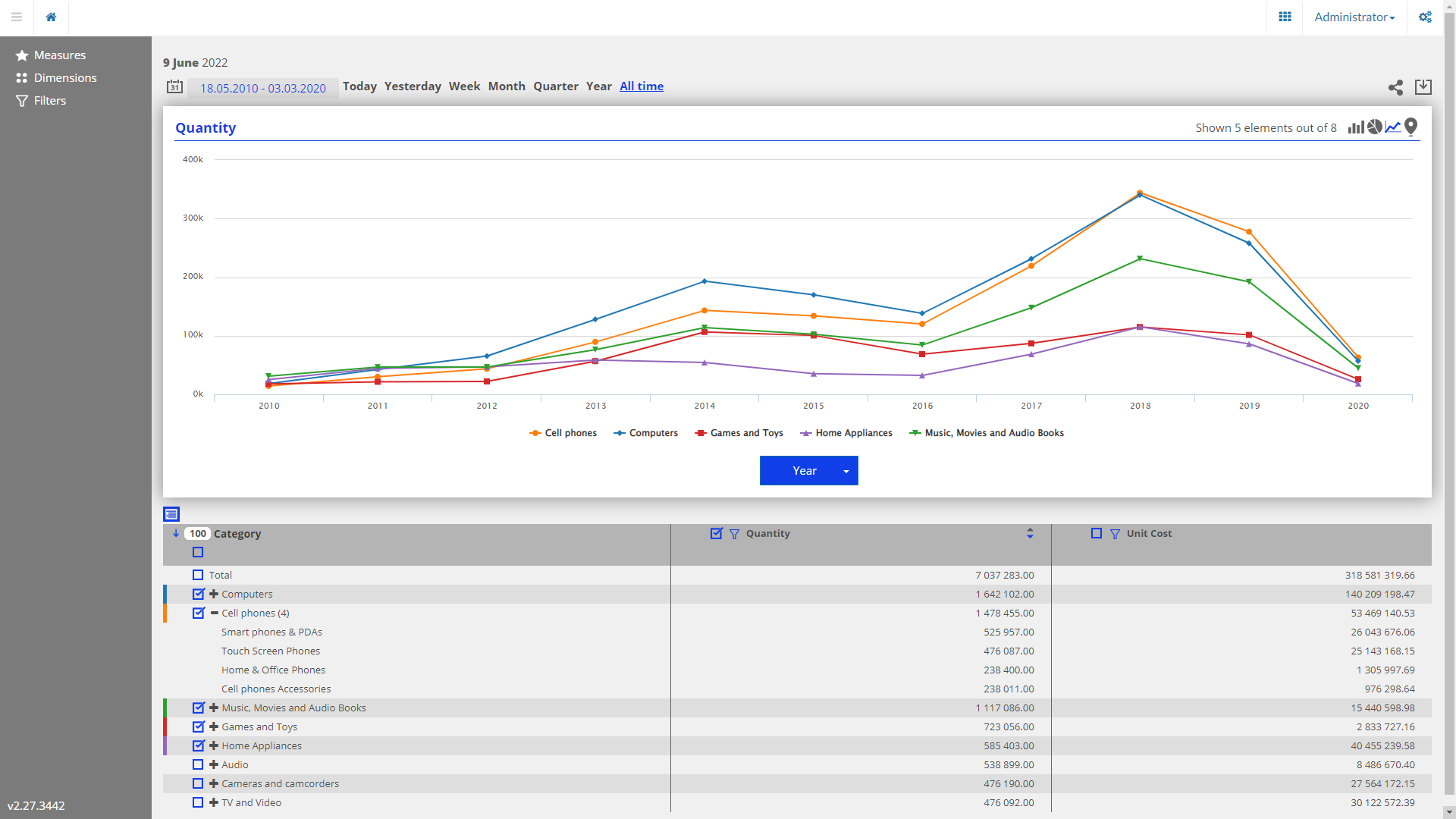The image size is (1456, 819).
Task: Open the Year grouping dropdown
Action: click(808, 471)
